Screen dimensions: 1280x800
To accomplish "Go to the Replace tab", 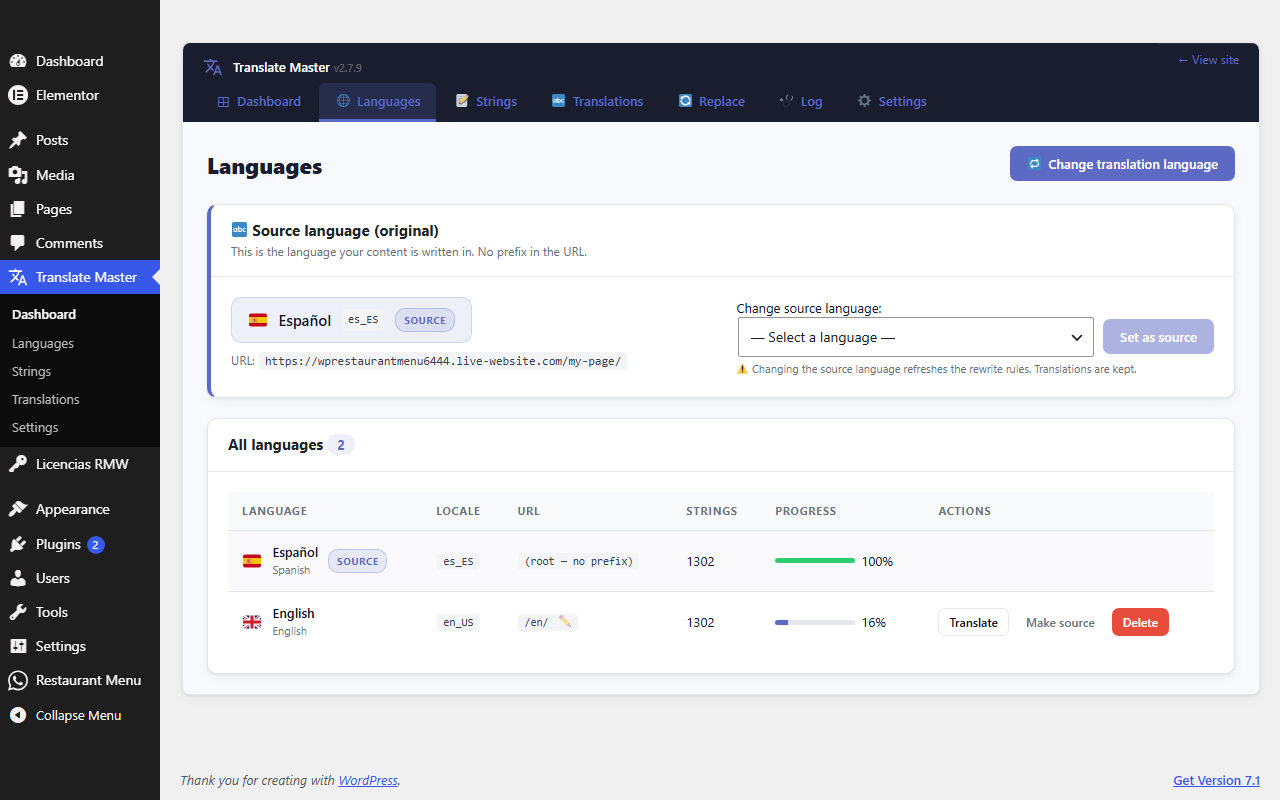I will (712, 101).
